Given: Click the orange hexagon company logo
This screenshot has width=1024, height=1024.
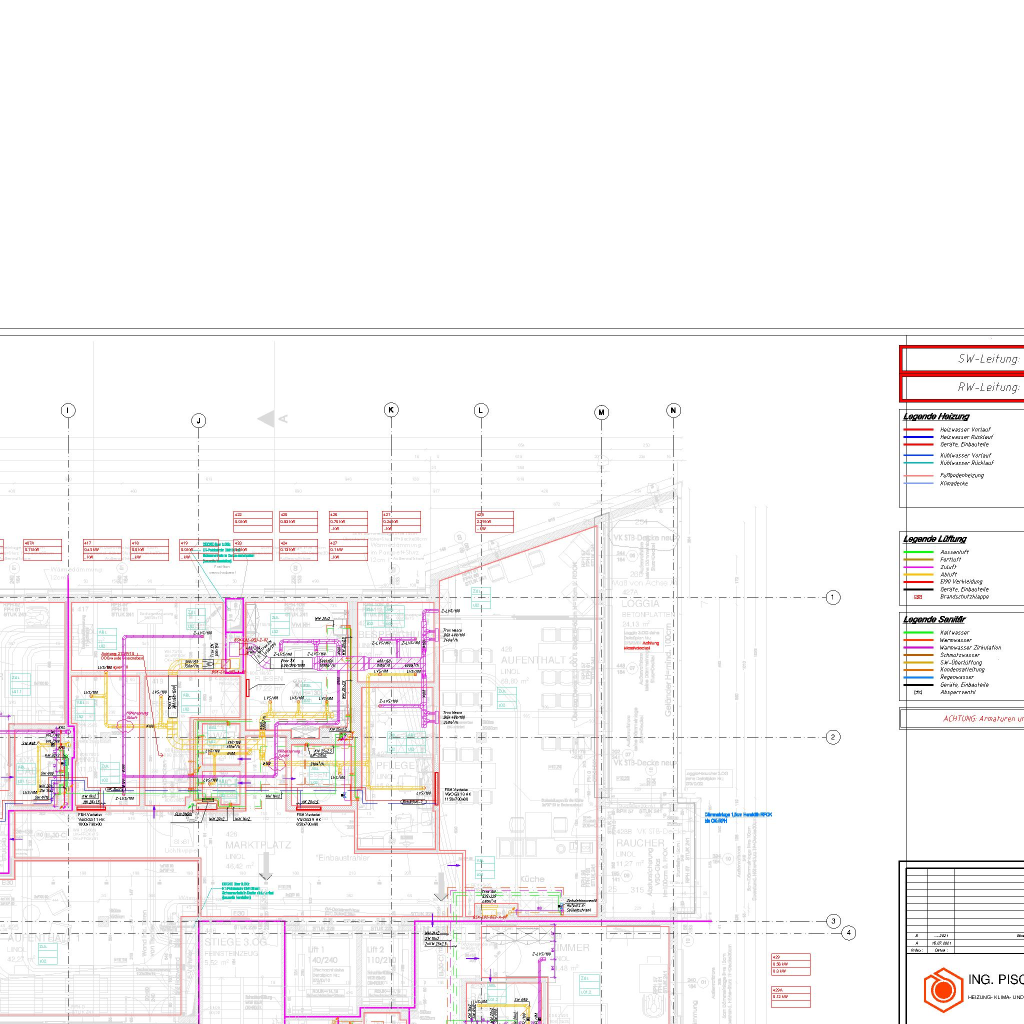Looking at the screenshot, I should coord(941,990).
